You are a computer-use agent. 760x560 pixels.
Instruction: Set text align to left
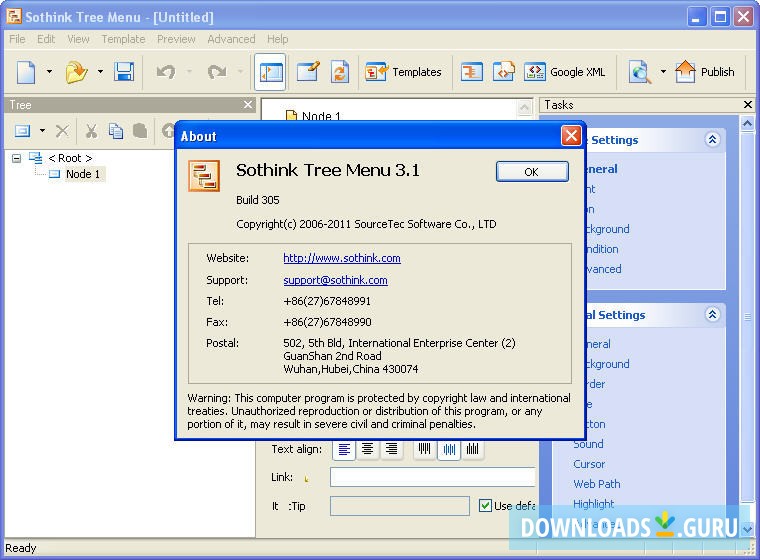344,449
